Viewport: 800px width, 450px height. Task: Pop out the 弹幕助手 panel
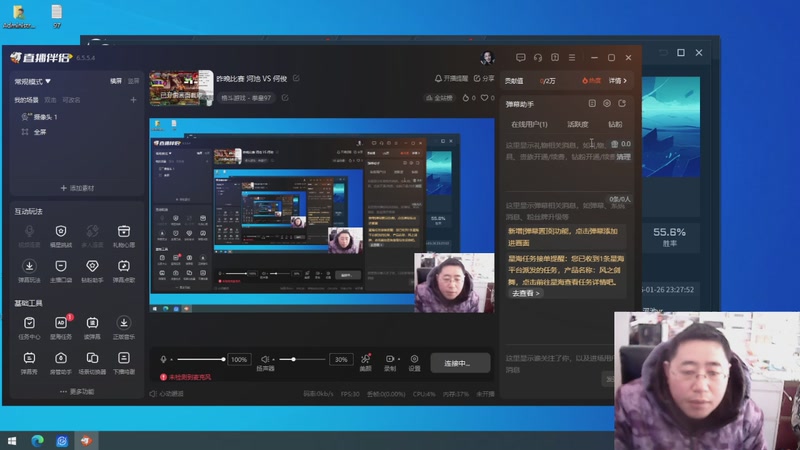click(x=622, y=104)
